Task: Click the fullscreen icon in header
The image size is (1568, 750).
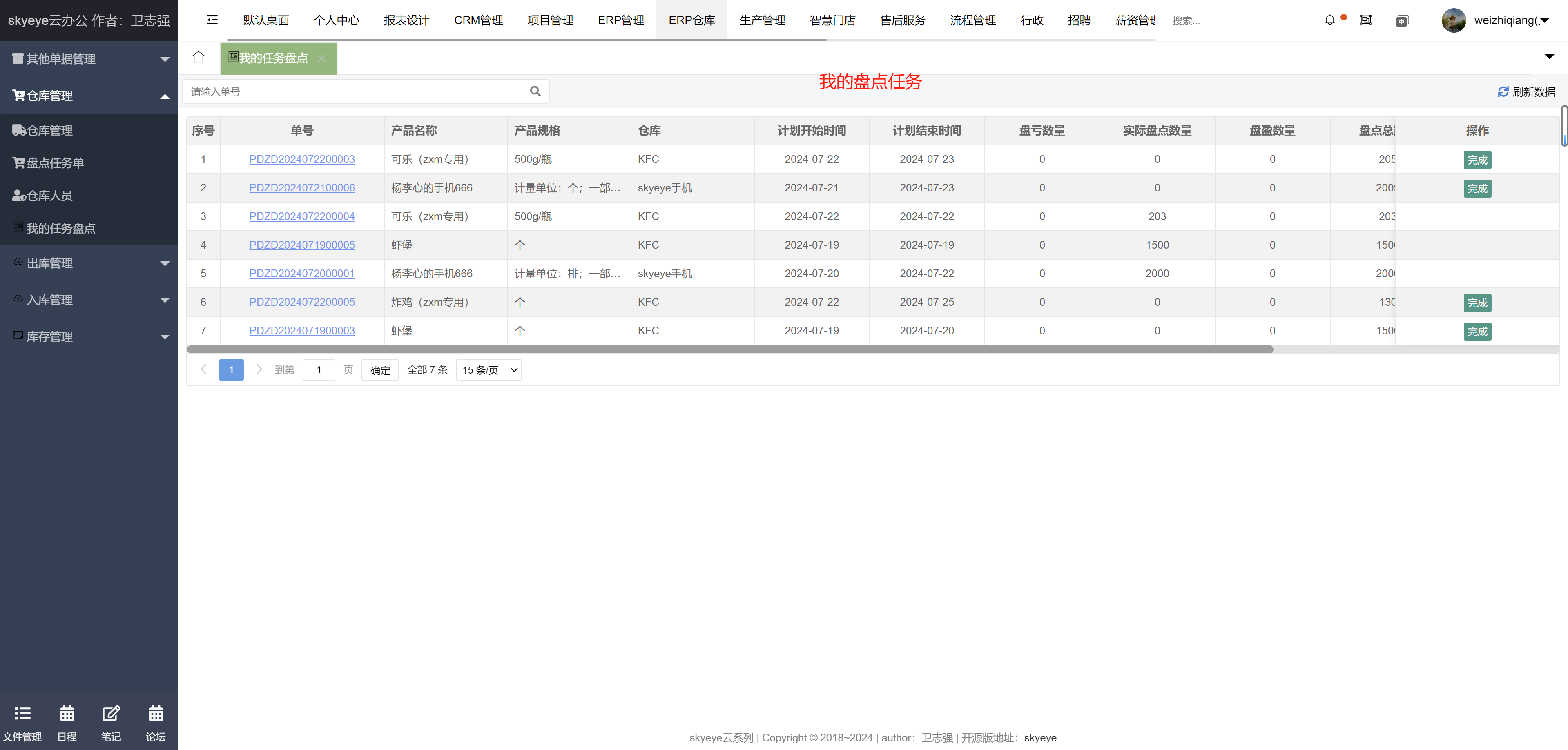Action: (1365, 20)
